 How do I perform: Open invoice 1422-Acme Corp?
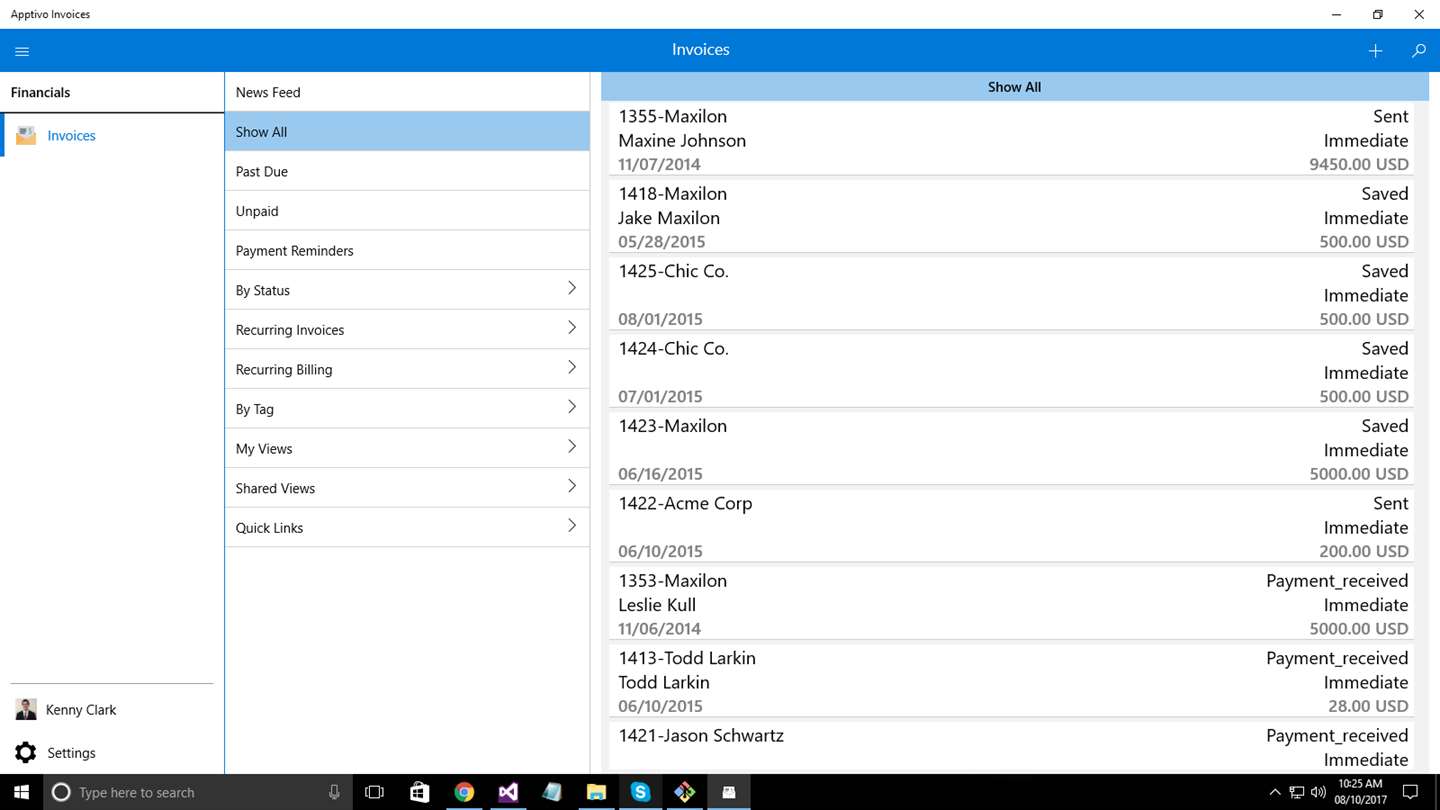1013,527
